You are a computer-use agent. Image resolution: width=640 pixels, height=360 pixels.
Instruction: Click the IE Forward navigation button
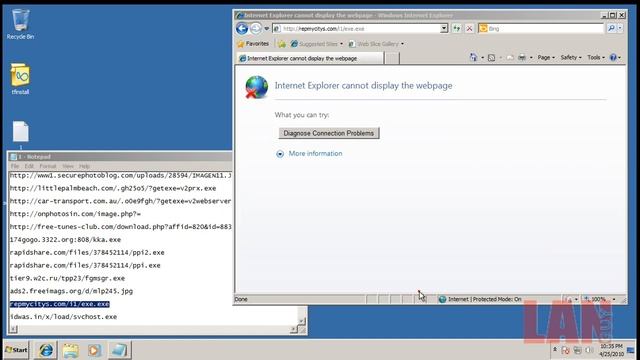tap(256, 29)
